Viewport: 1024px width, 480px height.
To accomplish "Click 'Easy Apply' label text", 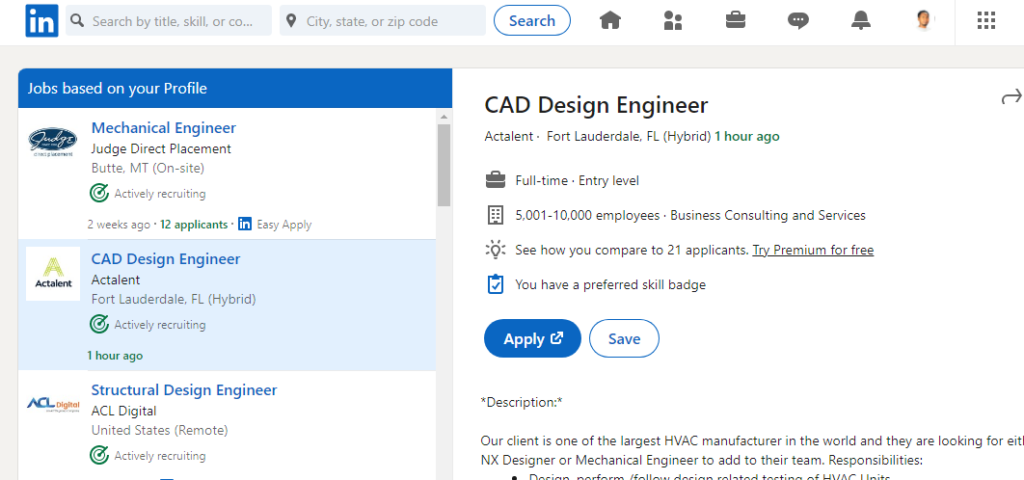I will [284, 224].
